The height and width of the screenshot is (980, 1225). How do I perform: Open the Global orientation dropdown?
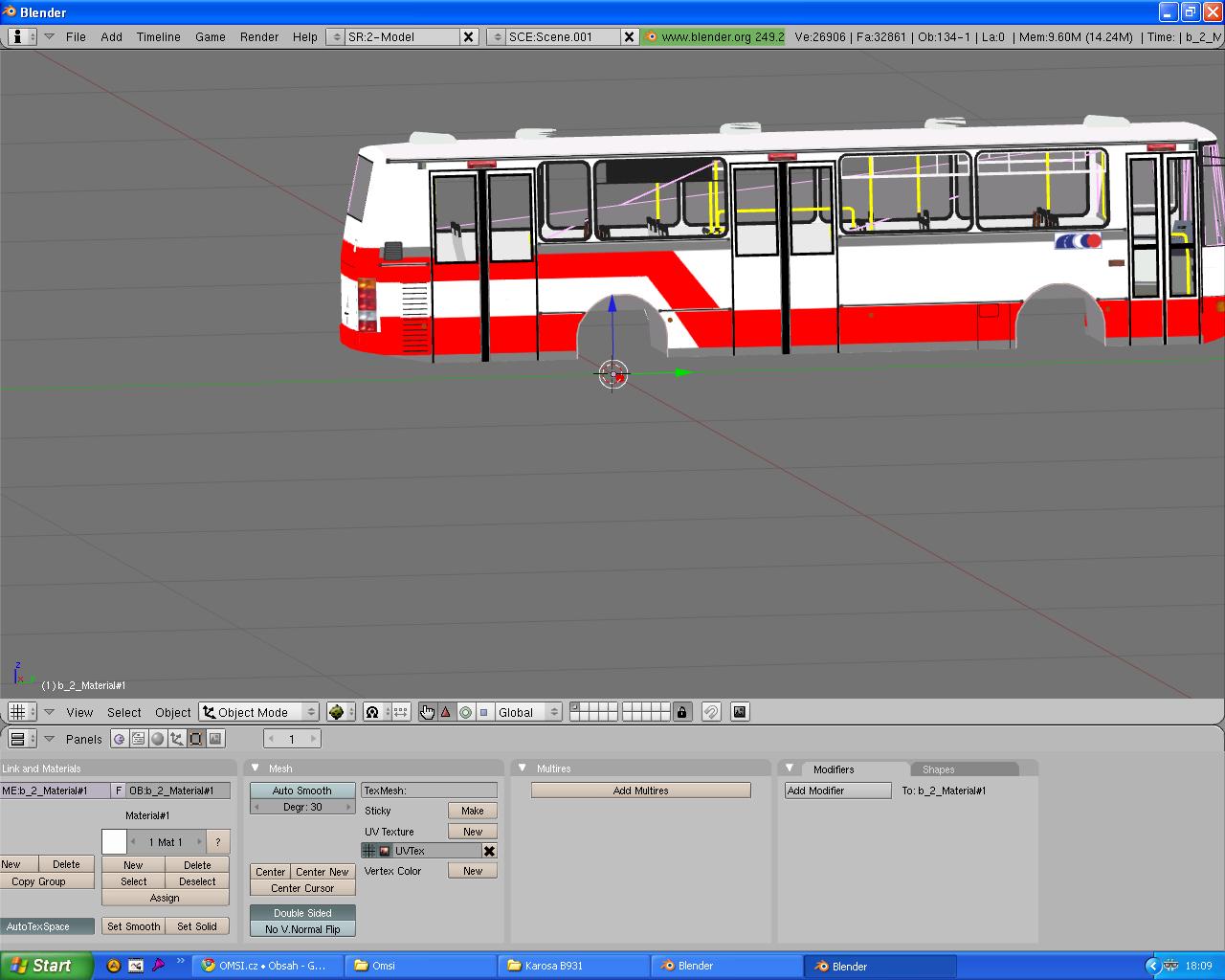(x=527, y=712)
